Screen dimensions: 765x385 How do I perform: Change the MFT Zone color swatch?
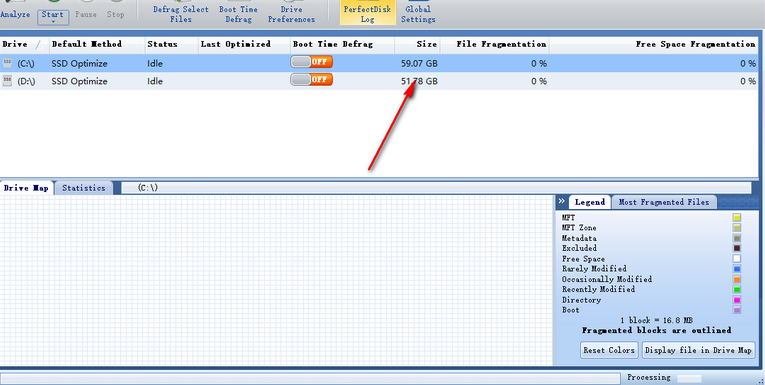point(737,228)
